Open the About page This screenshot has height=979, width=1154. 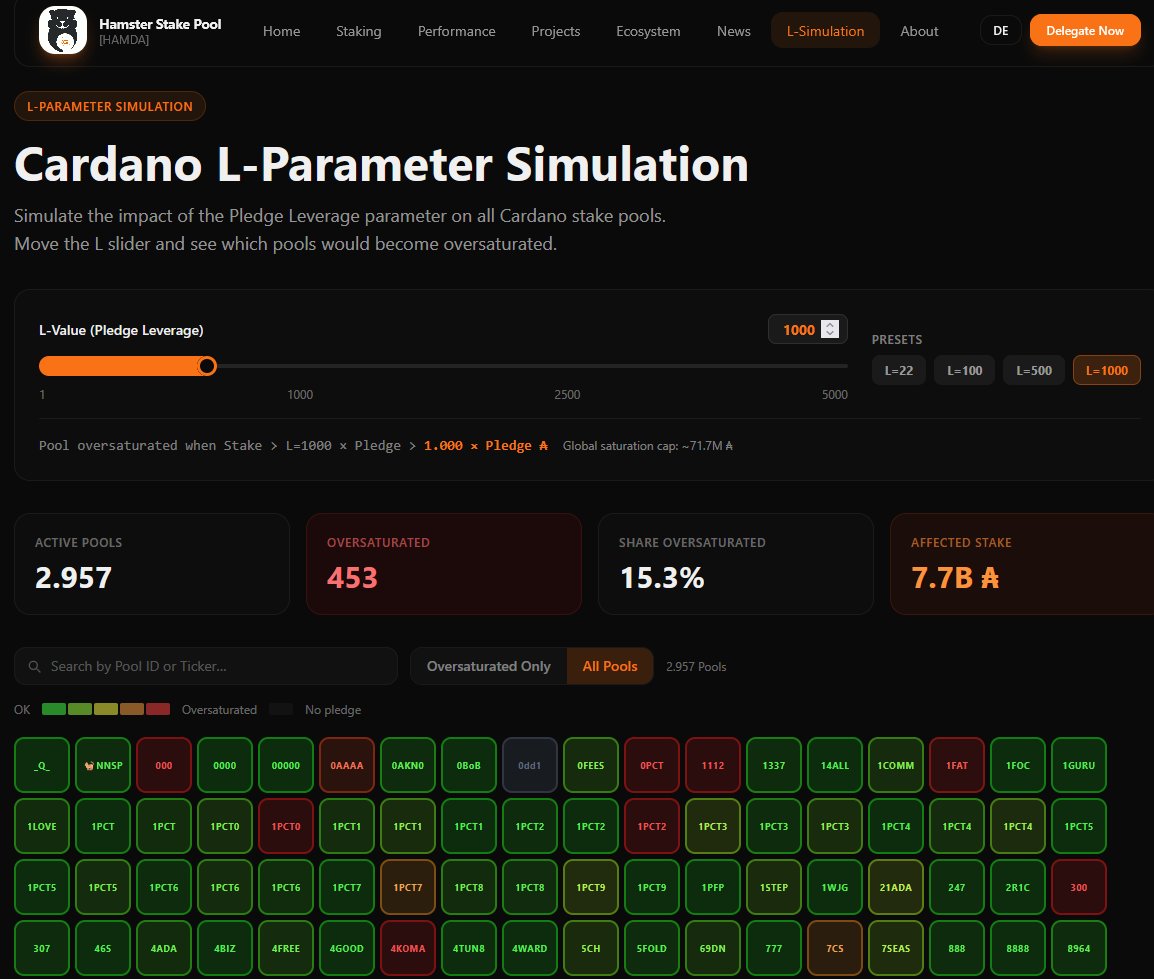918,31
